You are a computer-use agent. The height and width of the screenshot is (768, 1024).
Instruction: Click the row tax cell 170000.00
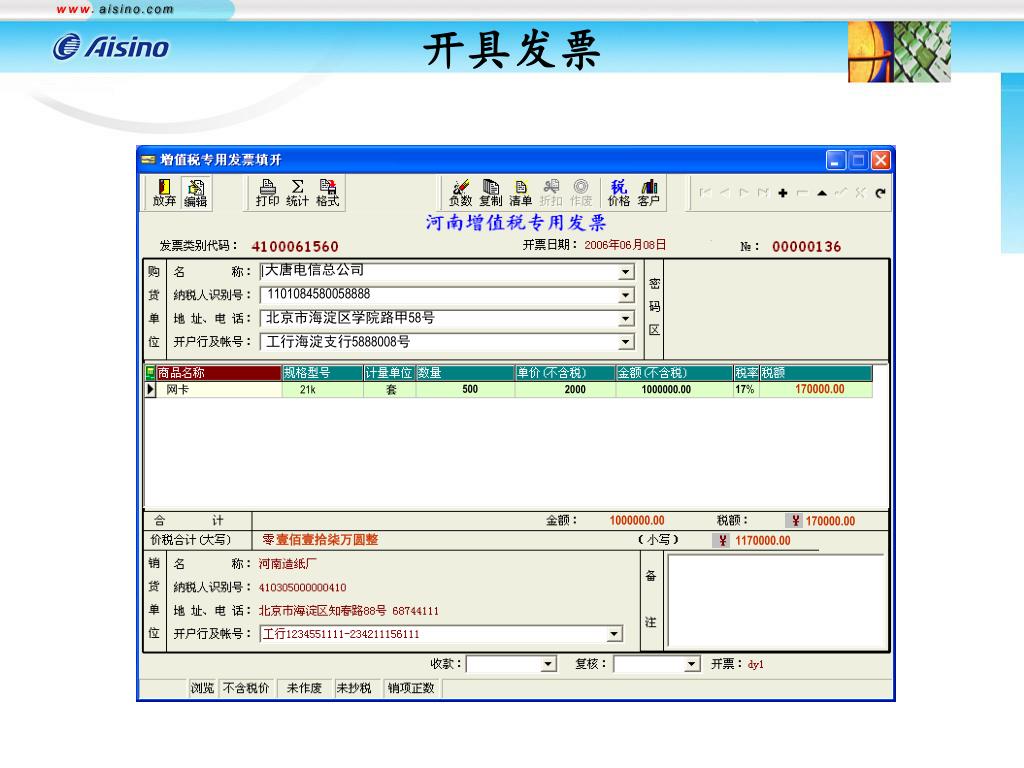pos(816,389)
